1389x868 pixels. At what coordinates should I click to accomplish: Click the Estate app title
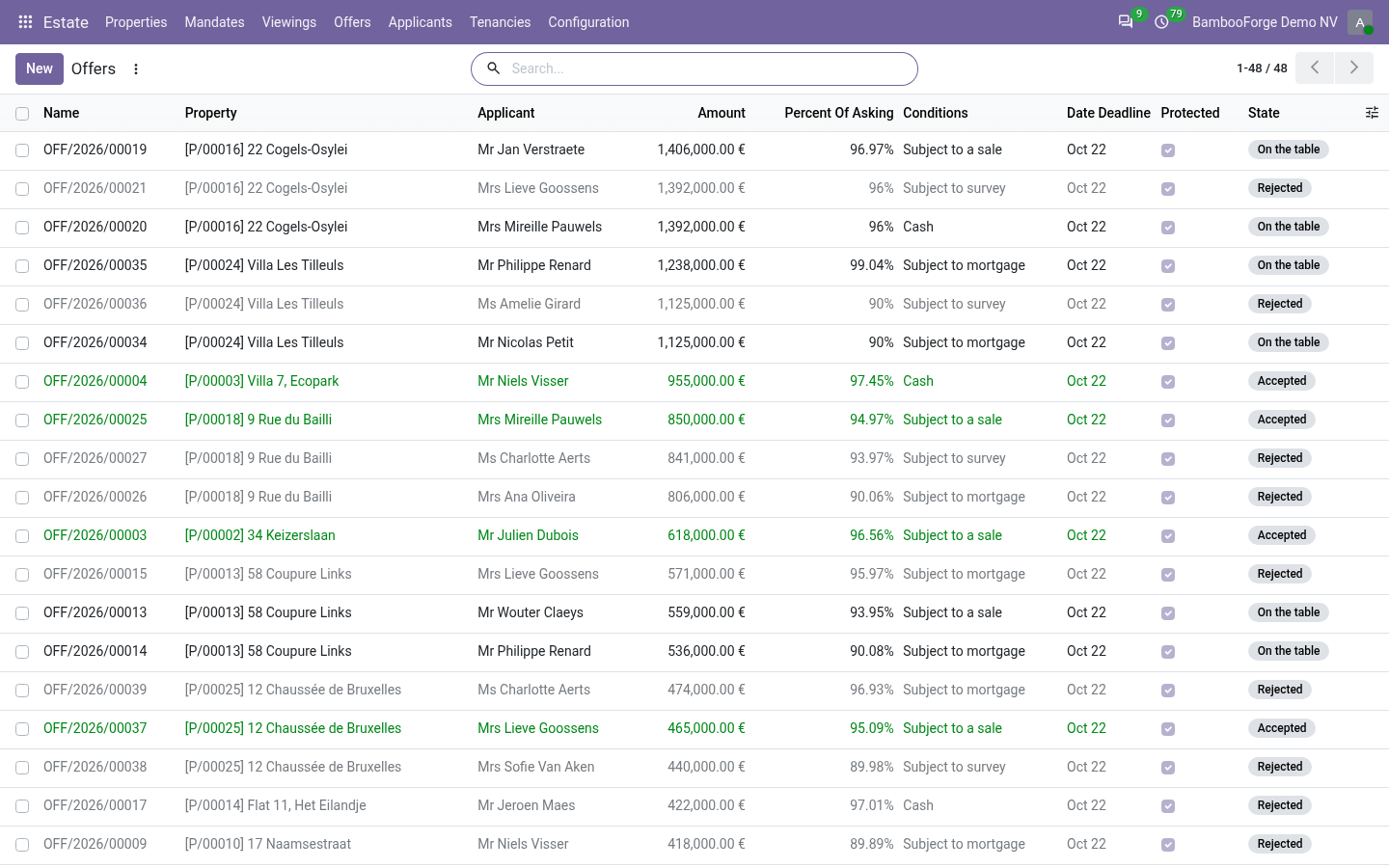pyautogui.click(x=66, y=22)
